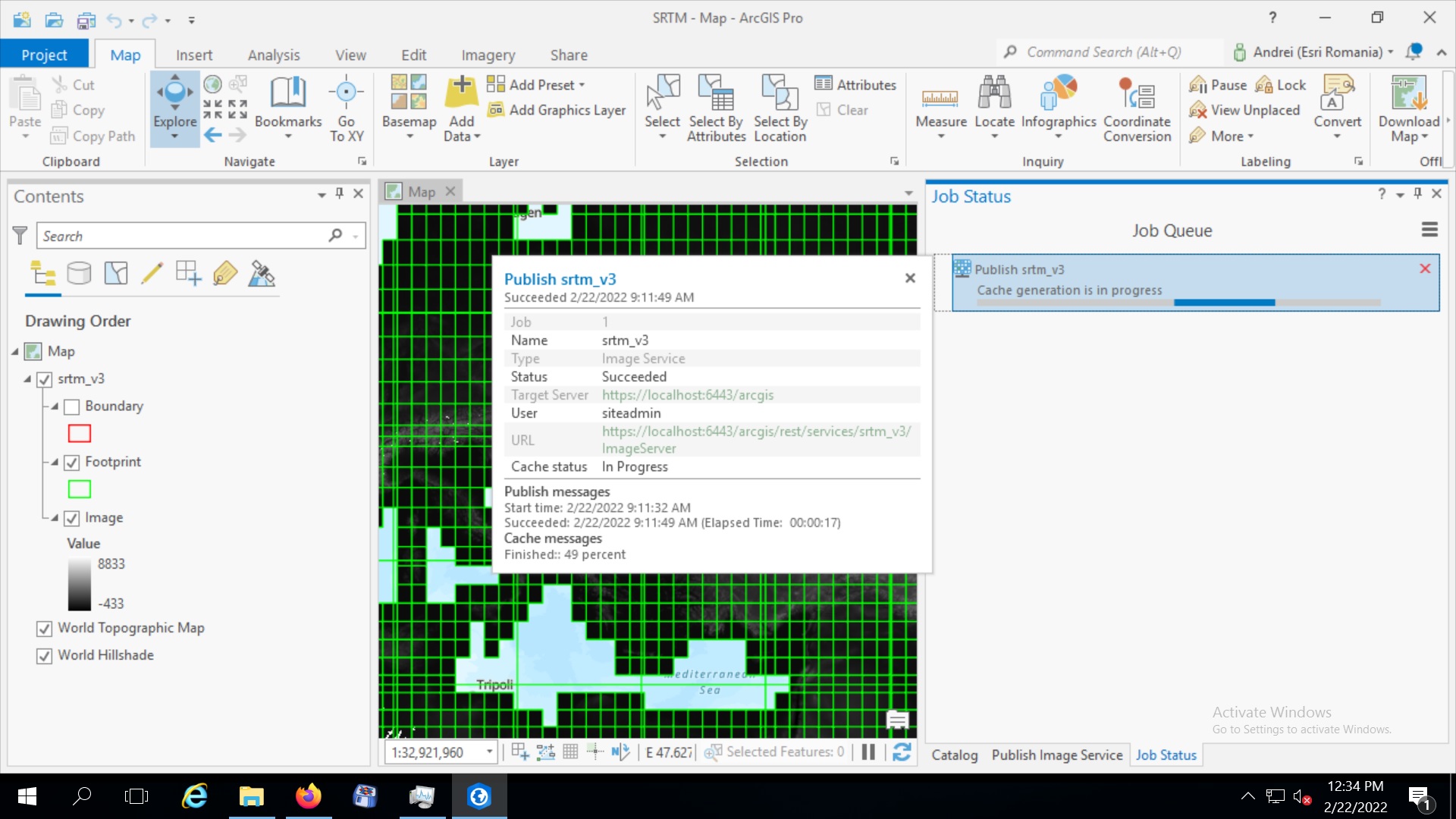Refresh the map view from the status bar
This screenshot has height=819, width=1456.
click(x=902, y=752)
